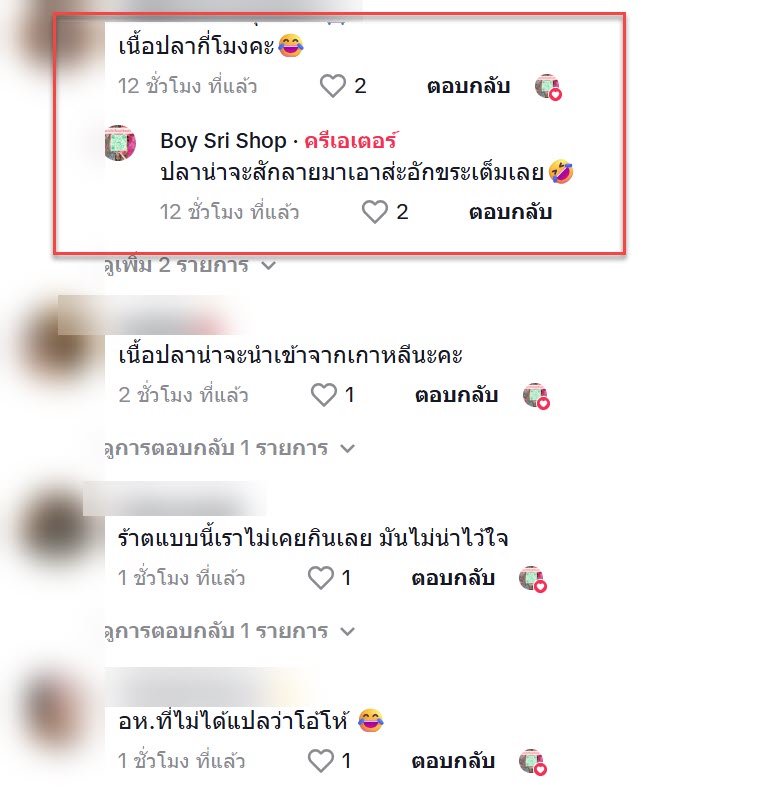Image resolution: width=765 pixels, height=790 pixels.
Task: Click creator-liked badge on ร้าตแบบนี้ comment
Action: [x=533, y=579]
